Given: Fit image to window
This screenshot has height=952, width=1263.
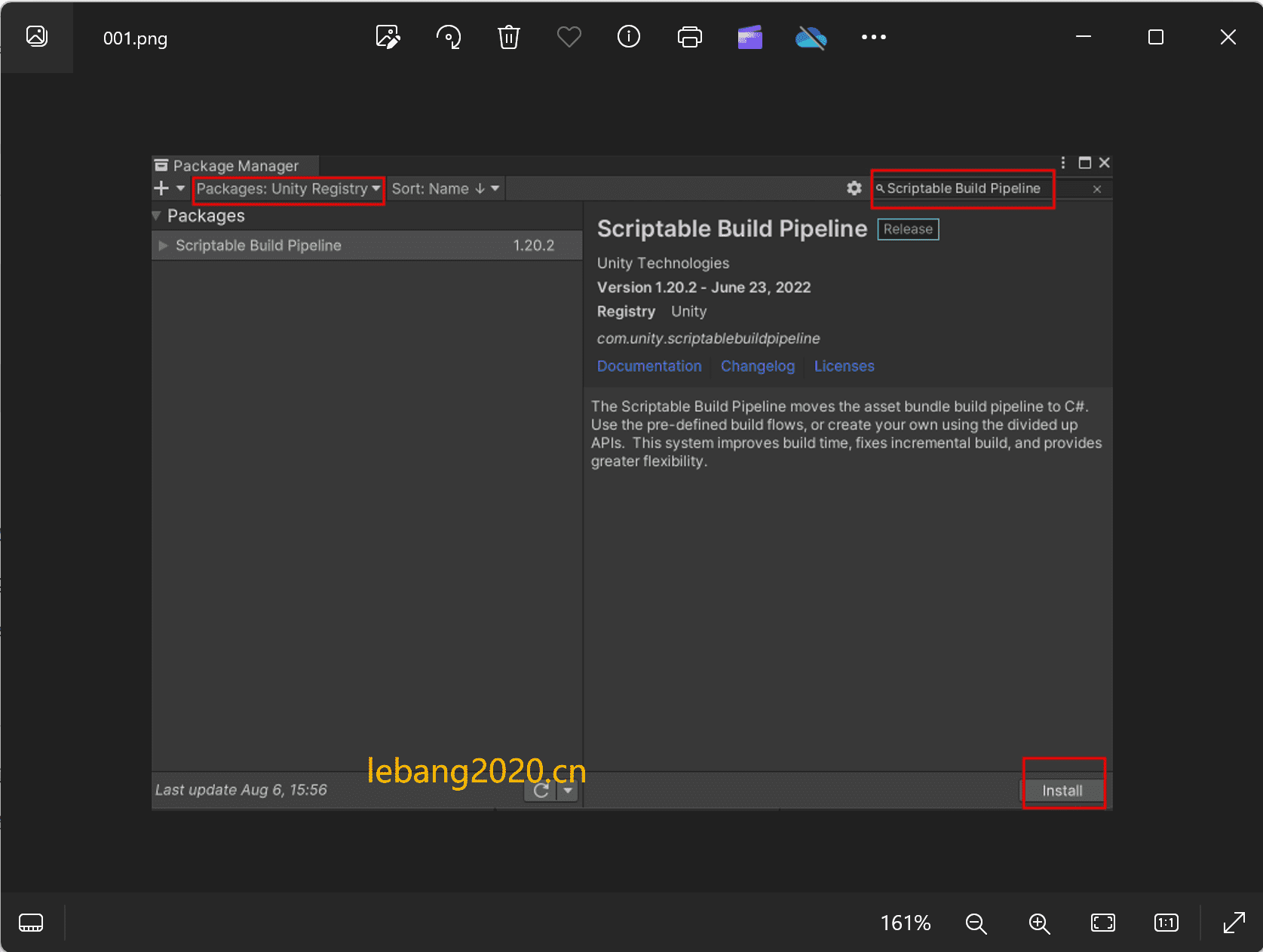Looking at the screenshot, I should click(x=1103, y=923).
